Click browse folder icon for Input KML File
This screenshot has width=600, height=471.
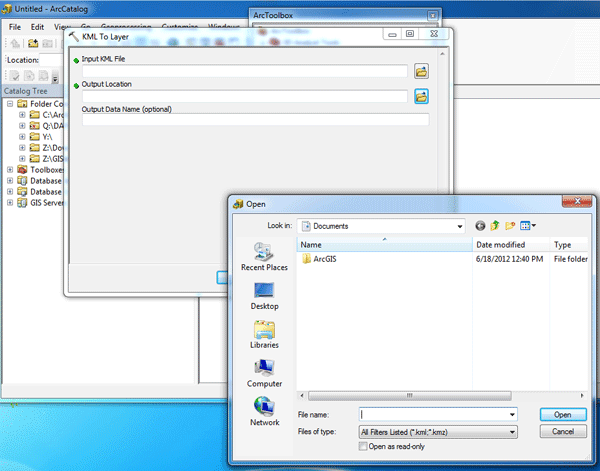click(421, 71)
